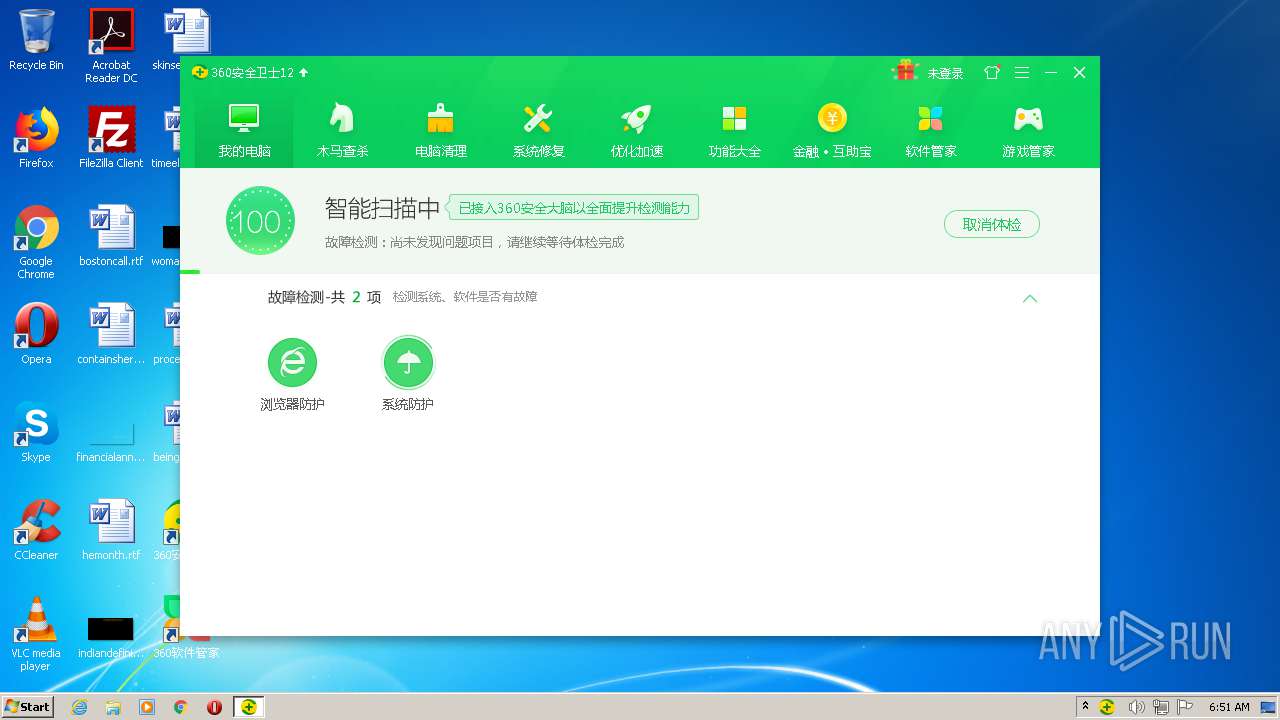
Task: Click 360 taskbar window button
Action: click(x=248, y=707)
